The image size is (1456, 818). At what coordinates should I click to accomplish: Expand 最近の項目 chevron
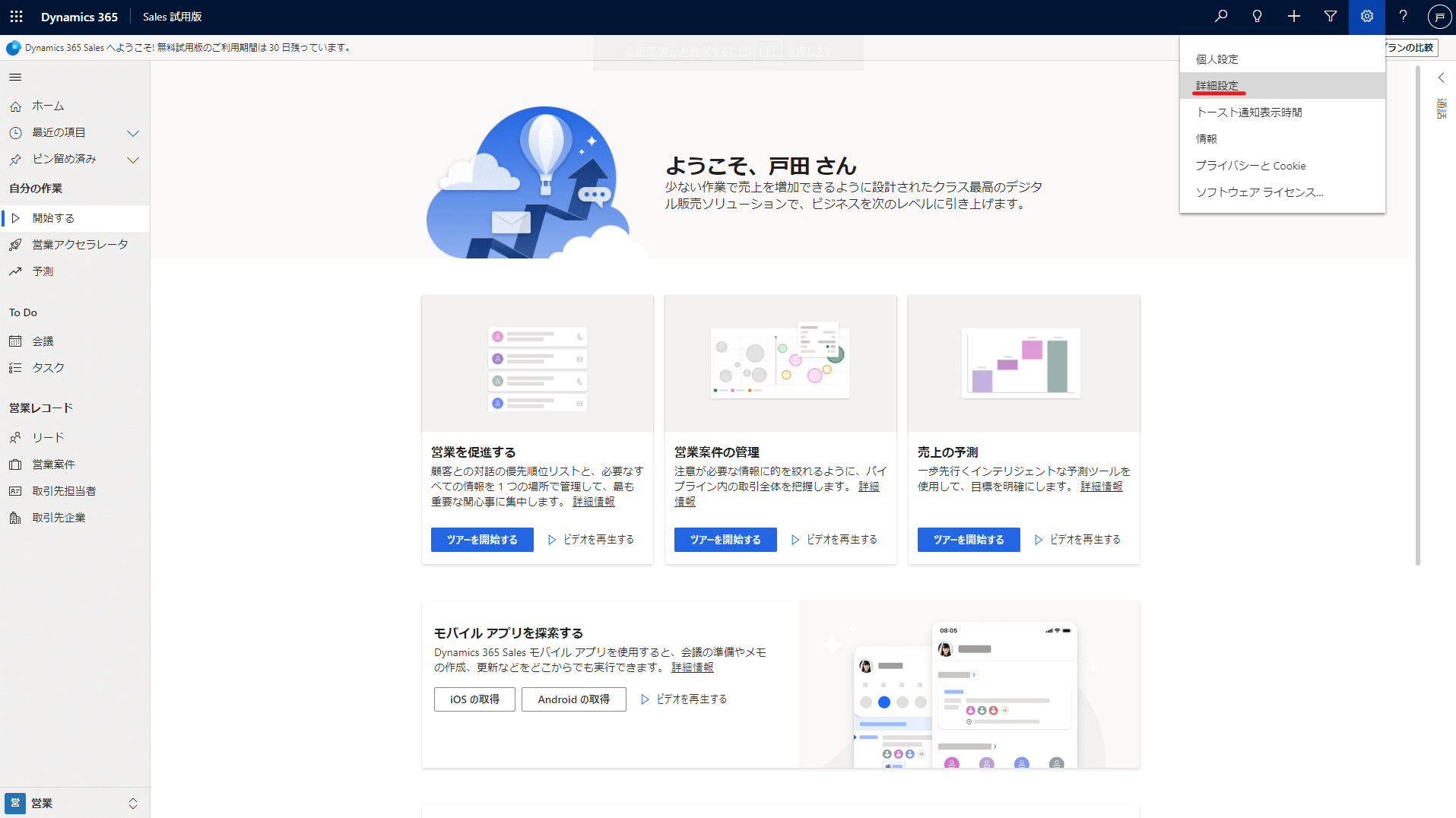pos(133,133)
